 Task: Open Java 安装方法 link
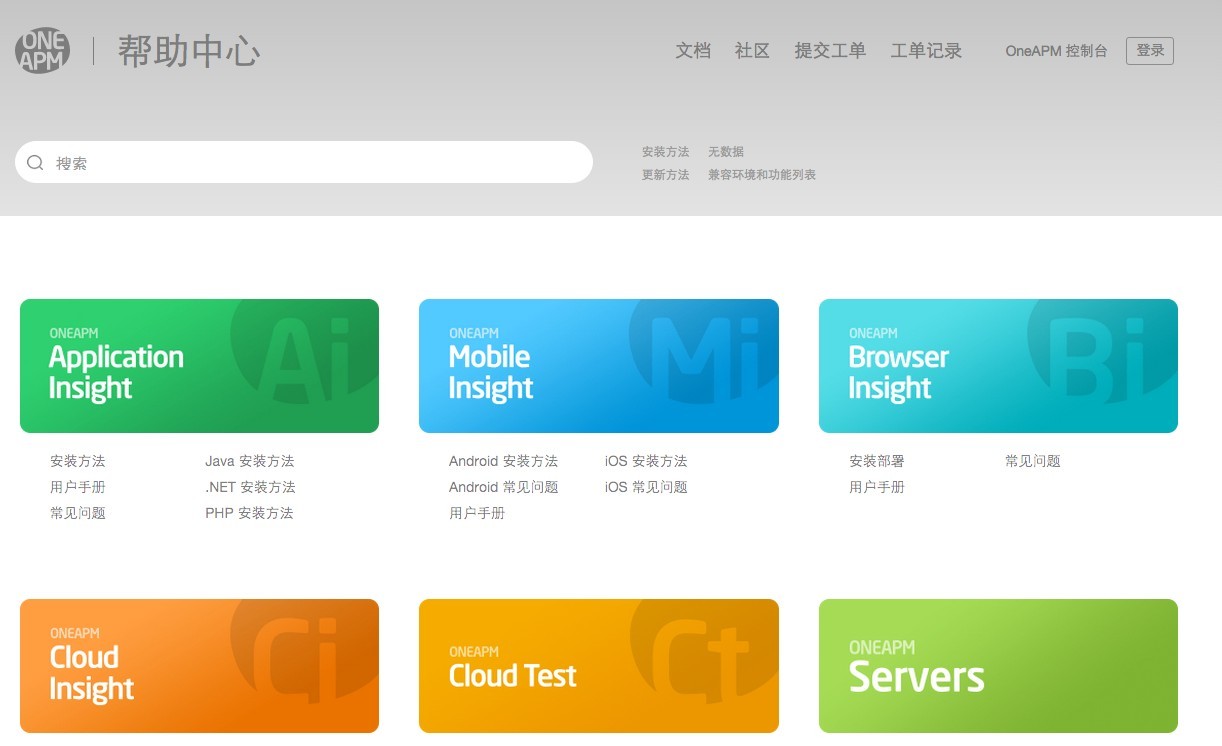(x=250, y=461)
